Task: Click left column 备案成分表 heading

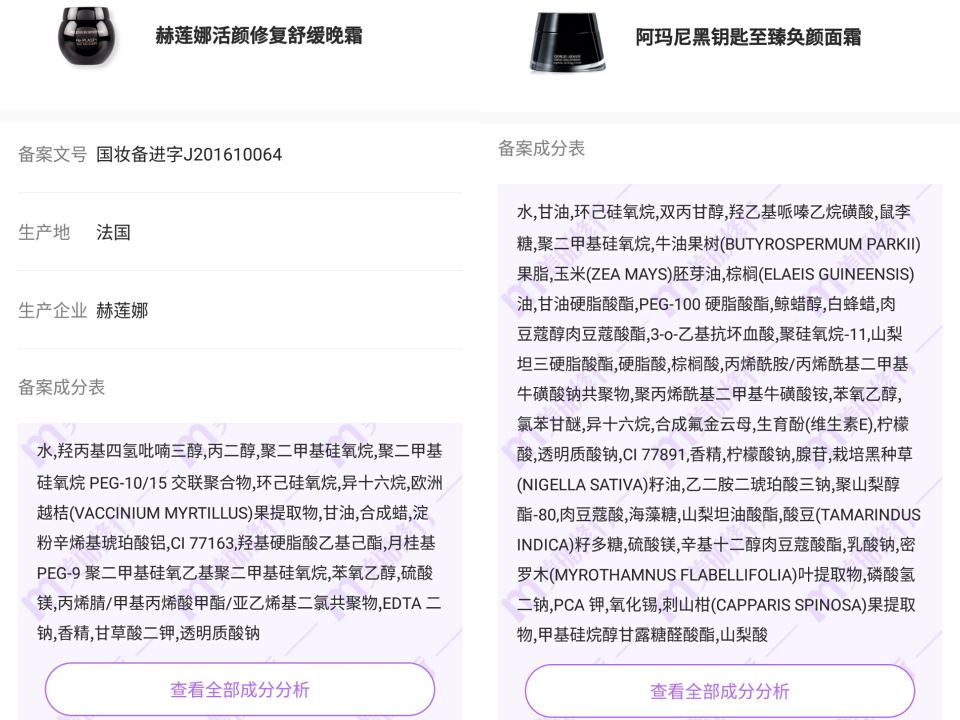Action: tap(61, 387)
